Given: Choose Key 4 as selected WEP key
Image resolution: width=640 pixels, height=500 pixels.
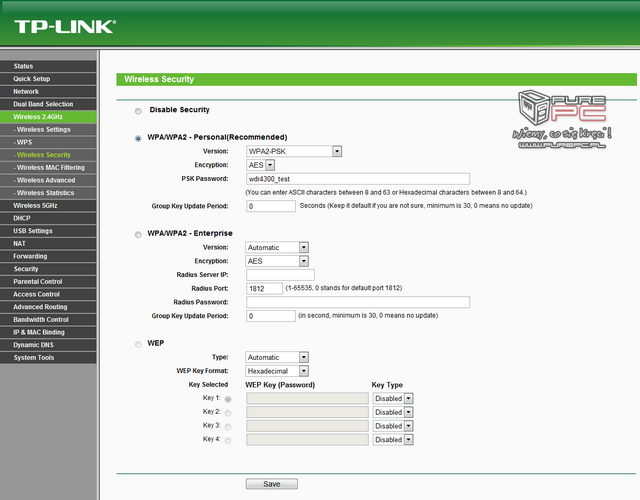Looking at the screenshot, I should tap(228, 440).
